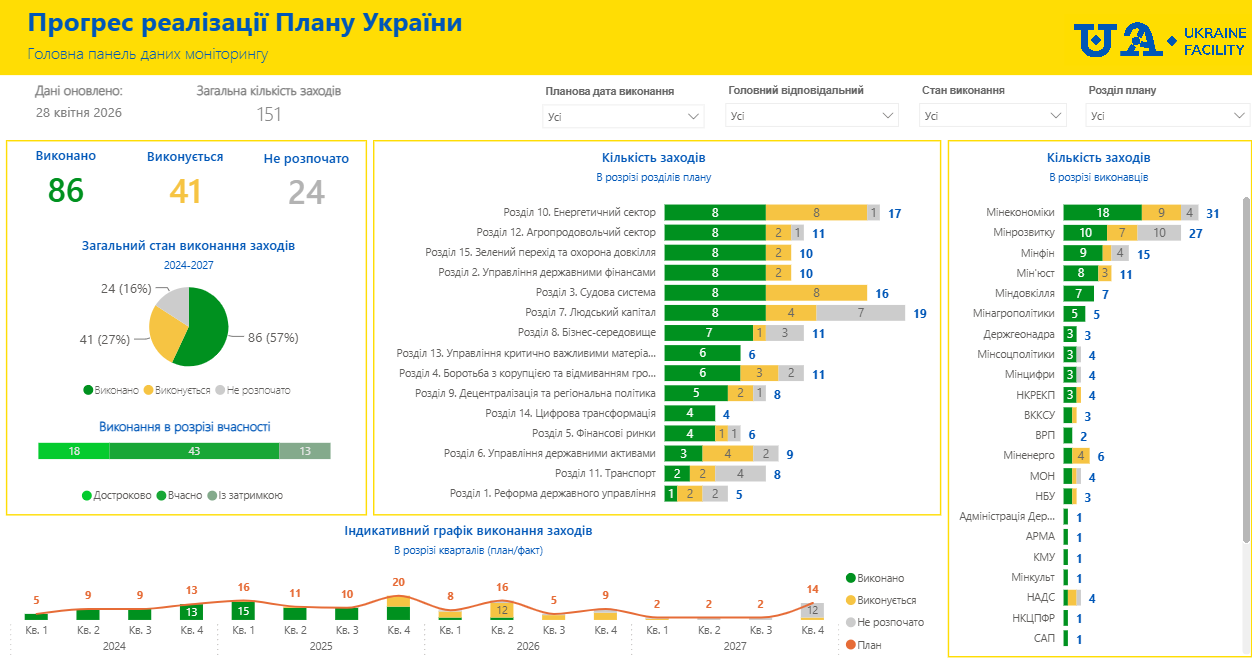Image resolution: width=1252 pixels, height=661 pixels.
Task: Click the Виконується card value 41
Action: click(x=185, y=190)
